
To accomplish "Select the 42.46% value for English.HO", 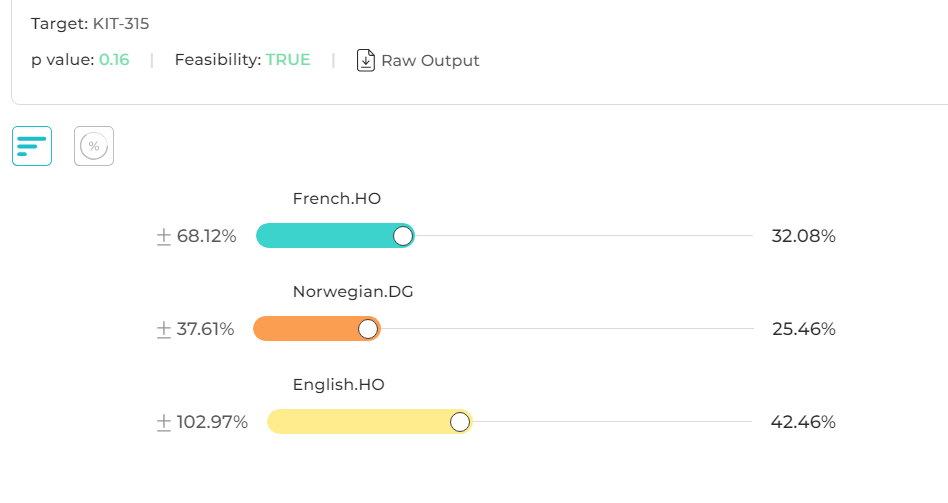I will click(803, 422).
